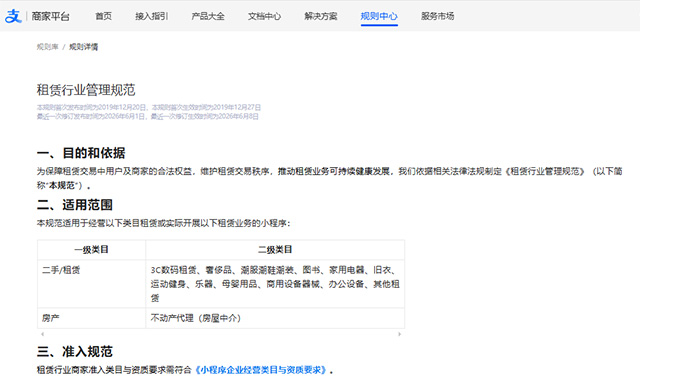Open 接入指引 navigation menu
This screenshot has height=380, width=680.
pyautogui.click(x=151, y=16)
